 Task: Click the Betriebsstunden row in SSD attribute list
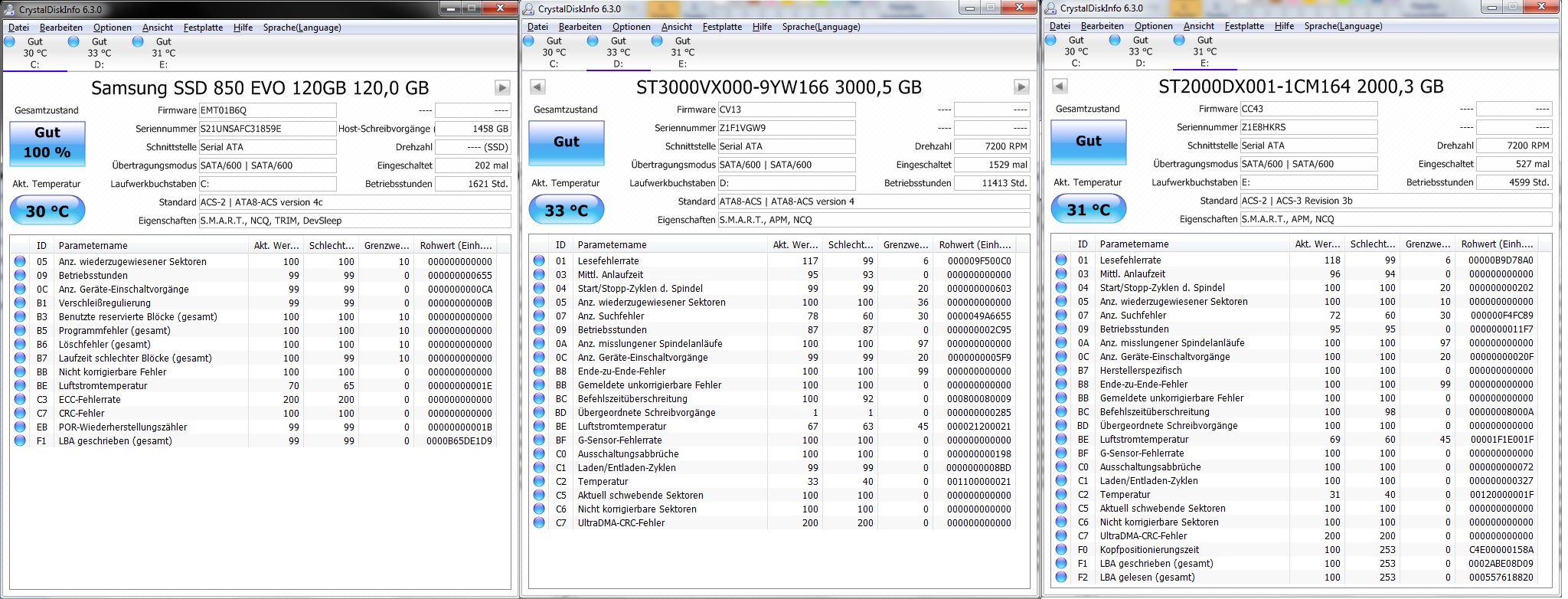pos(255,275)
